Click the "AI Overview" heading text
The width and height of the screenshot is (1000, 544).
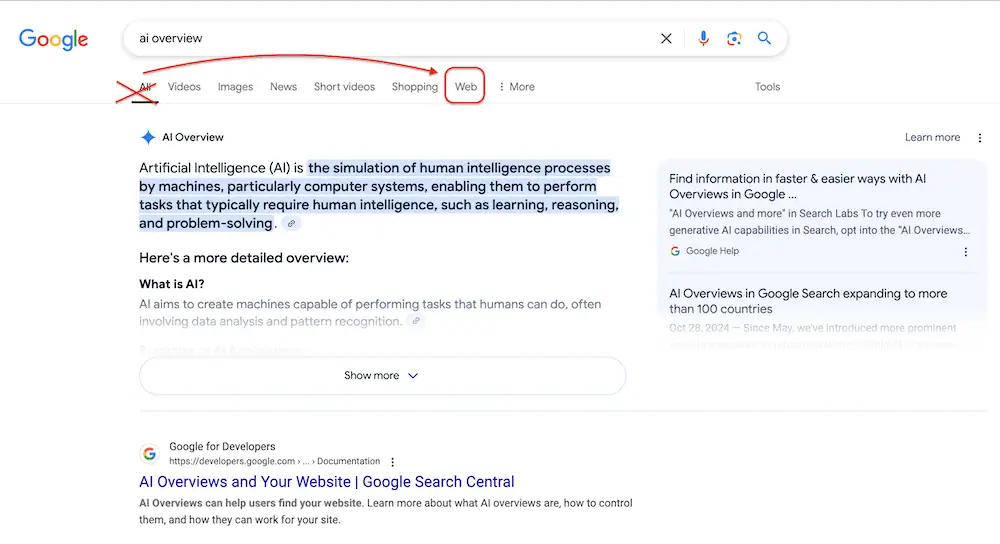[193, 137]
